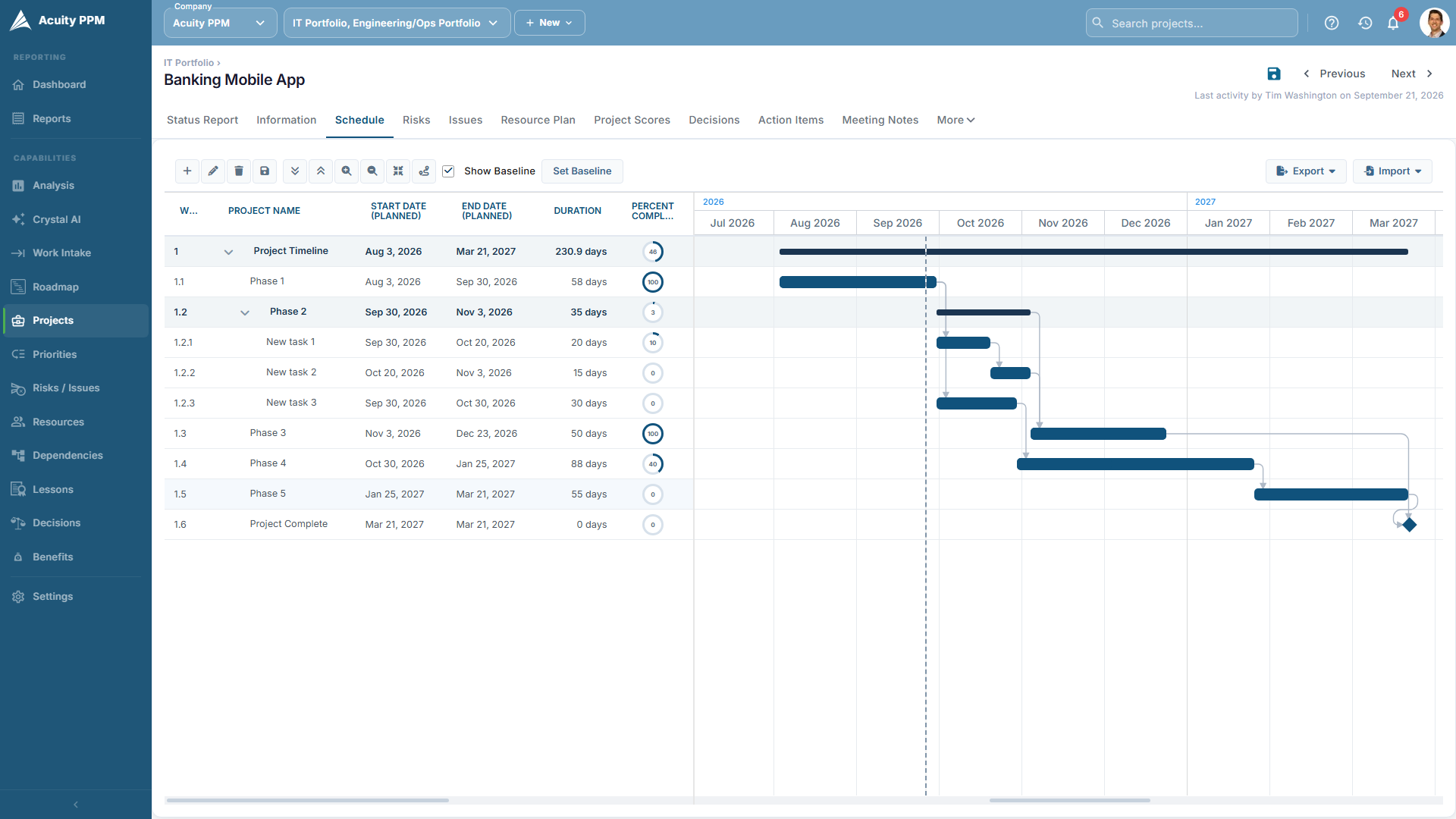Open the New dropdown button
Image resolution: width=1456 pixels, height=819 pixels.
550,23
